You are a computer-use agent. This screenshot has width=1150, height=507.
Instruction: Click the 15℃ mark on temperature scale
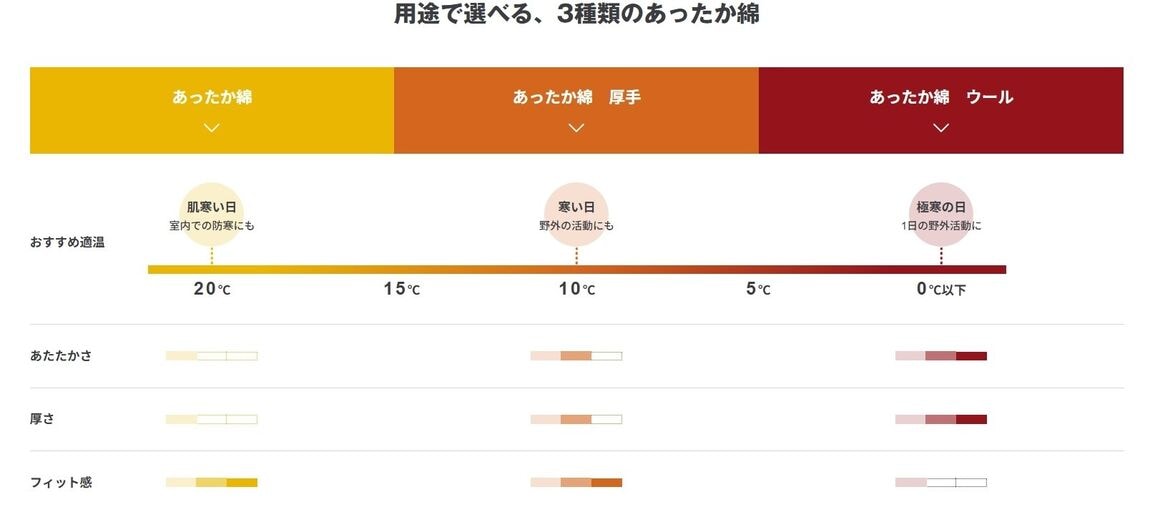(401, 290)
